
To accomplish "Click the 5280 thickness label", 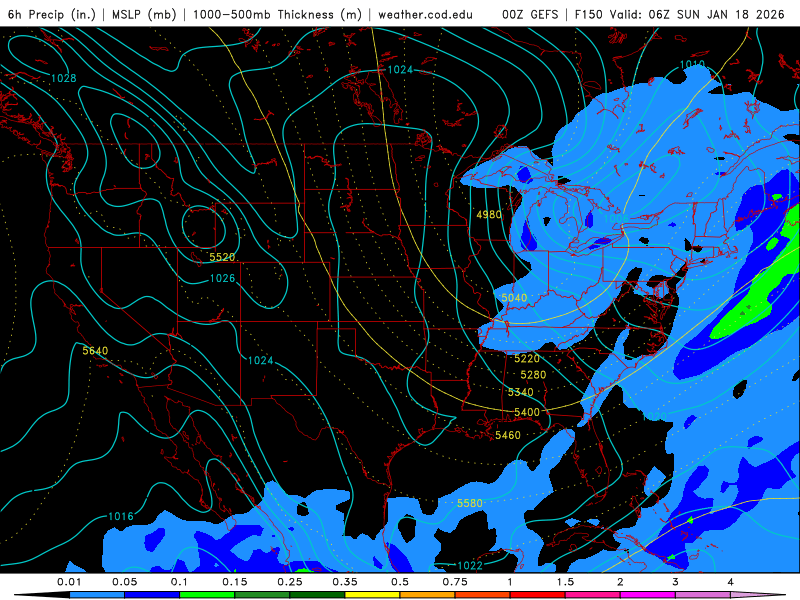I will [x=533, y=375].
